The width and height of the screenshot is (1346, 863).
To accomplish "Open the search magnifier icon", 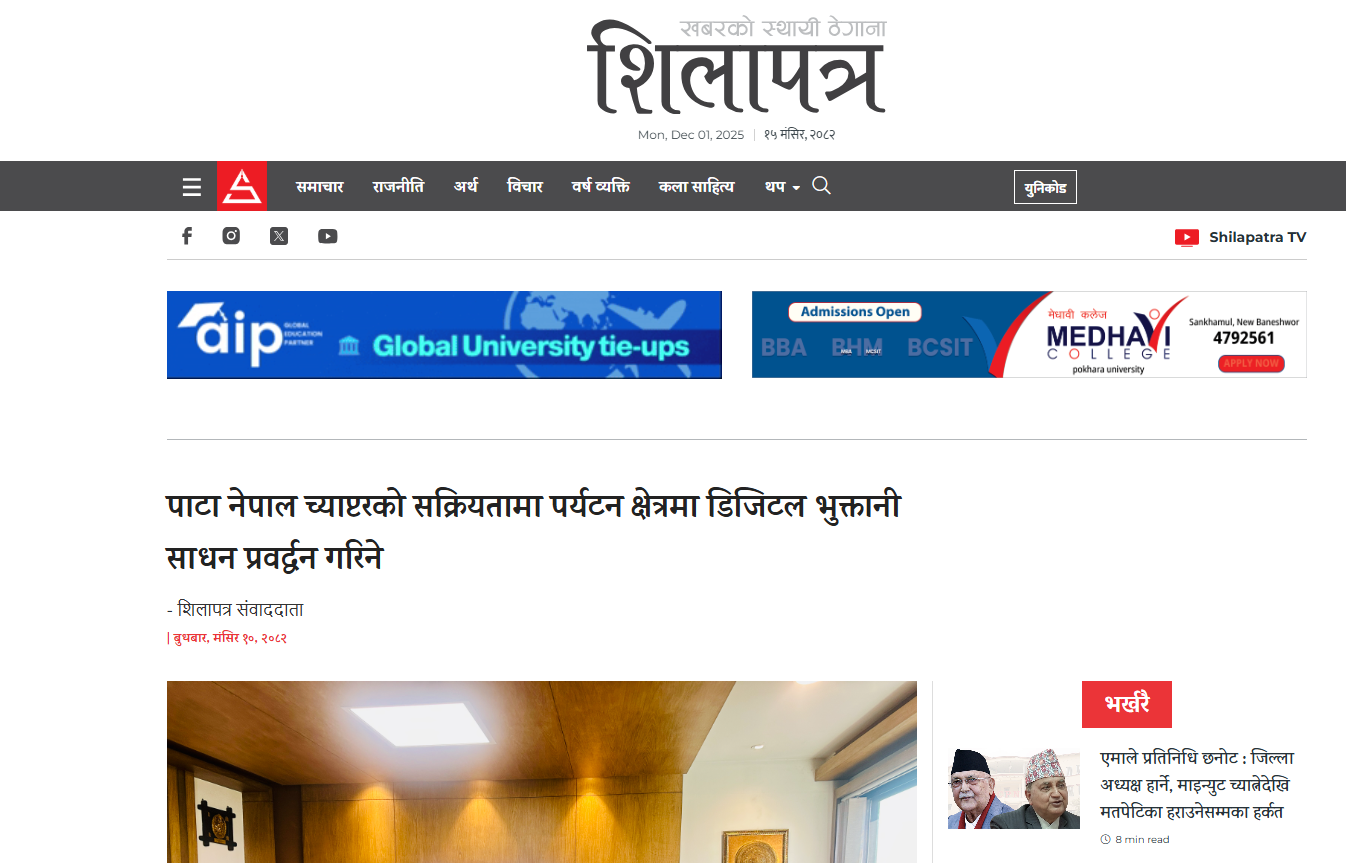I will (x=821, y=186).
